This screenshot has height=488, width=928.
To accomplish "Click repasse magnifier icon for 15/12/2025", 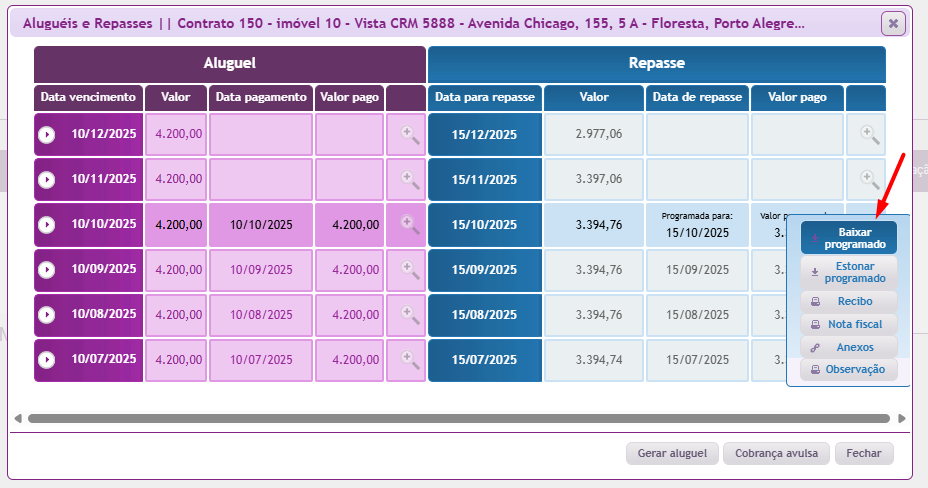I will 869,135.
